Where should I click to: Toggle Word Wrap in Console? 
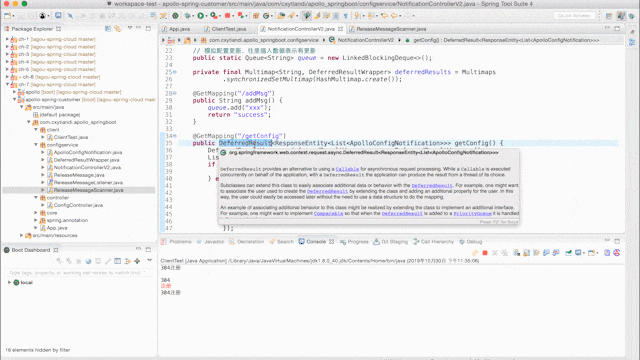pos(536,253)
